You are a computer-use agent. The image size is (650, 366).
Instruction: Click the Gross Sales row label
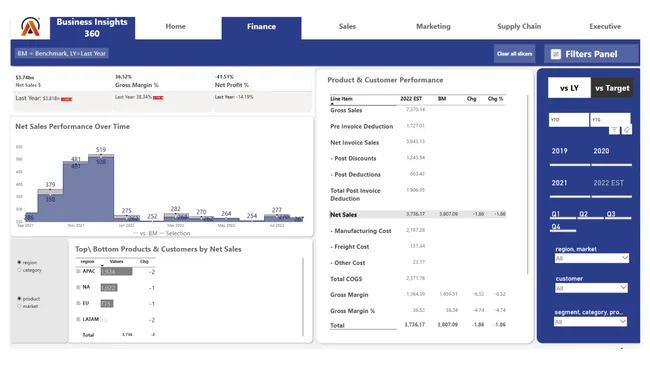[346, 110]
